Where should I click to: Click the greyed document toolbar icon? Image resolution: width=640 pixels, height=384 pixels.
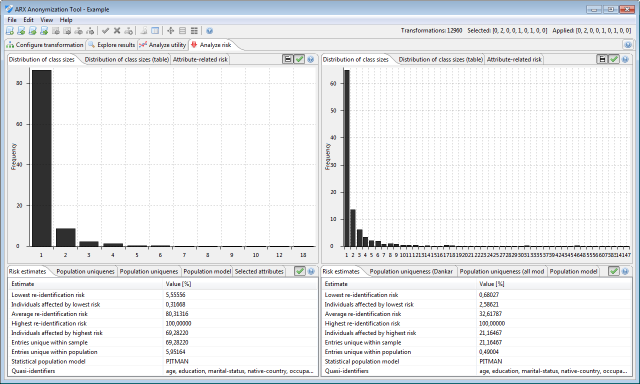pos(144,31)
